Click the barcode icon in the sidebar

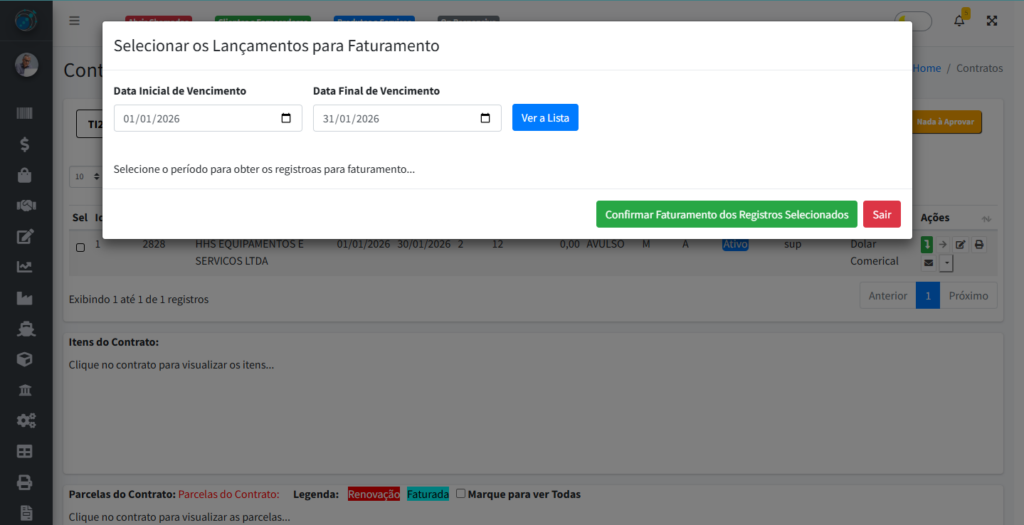point(25,114)
